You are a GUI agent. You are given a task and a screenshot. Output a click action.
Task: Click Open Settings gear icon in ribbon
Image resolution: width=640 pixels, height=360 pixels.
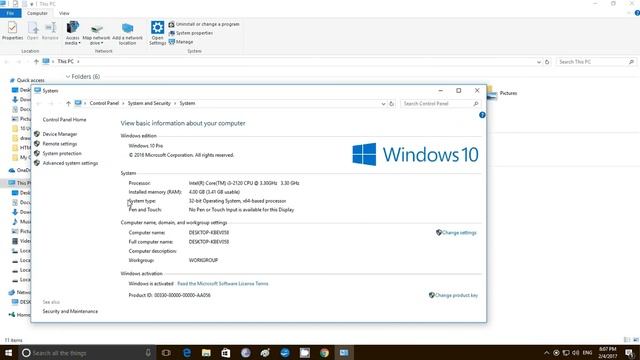pyautogui.click(x=157, y=33)
